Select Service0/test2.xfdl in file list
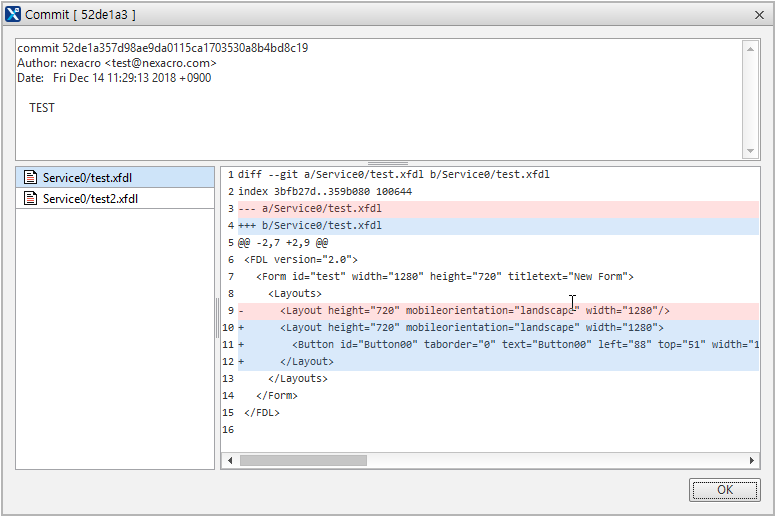This screenshot has width=776, height=517. pyautogui.click(x=90, y=199)
